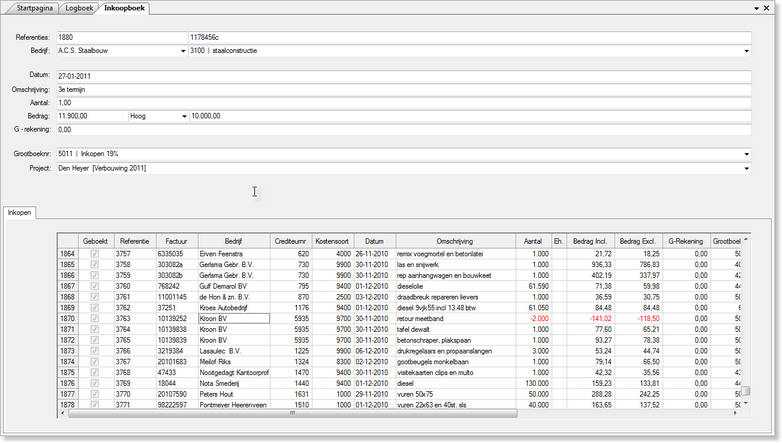Select the Inkoopboek tab
Viewport: 782px width, 443px height.
coord(124,8)
